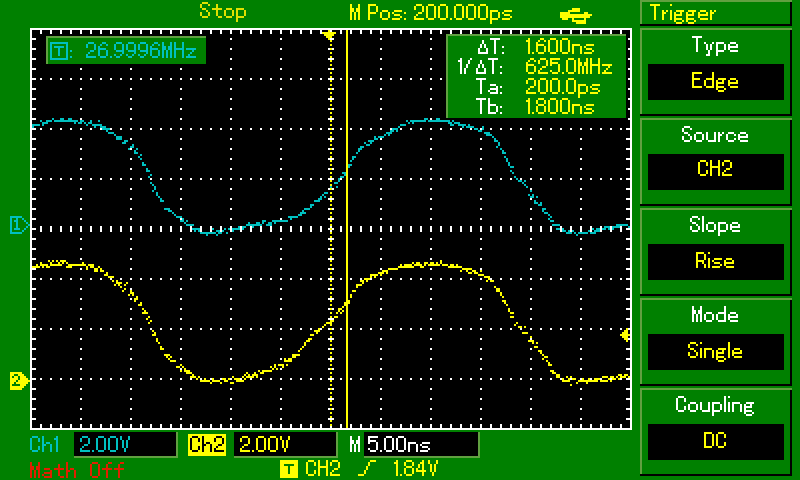Select the horizontal trigger position marker at top
The width and height of the screenshot is (800, 480).
329,34
